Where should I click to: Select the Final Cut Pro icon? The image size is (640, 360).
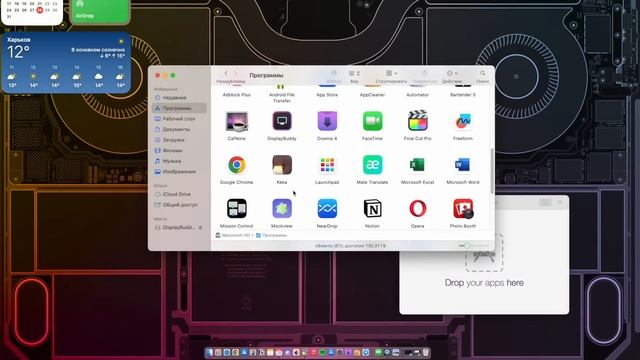[x=418, y=121]
